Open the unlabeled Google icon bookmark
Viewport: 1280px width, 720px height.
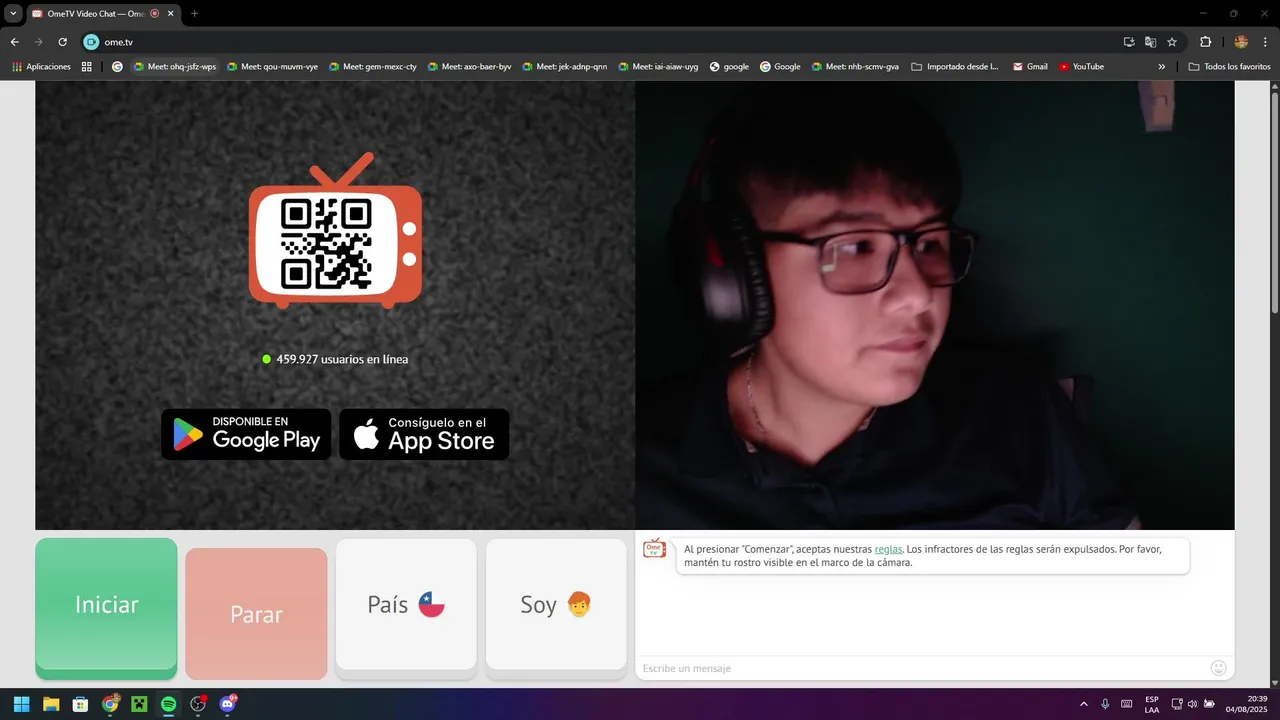tap(117, 67)
